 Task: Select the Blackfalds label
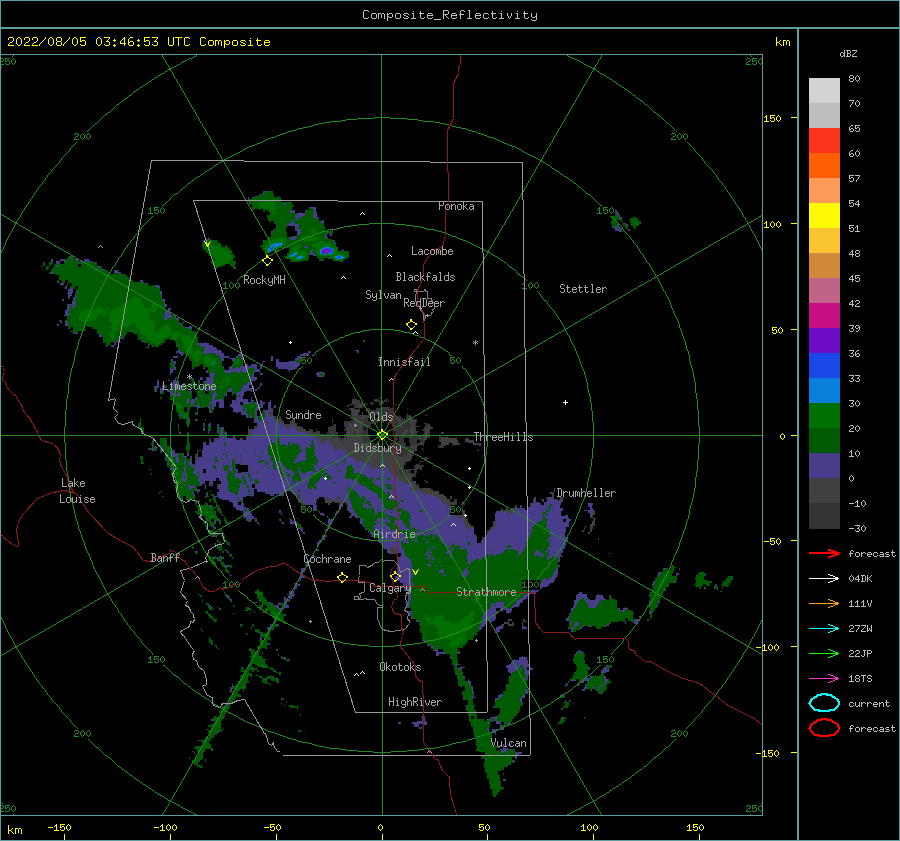425,277
